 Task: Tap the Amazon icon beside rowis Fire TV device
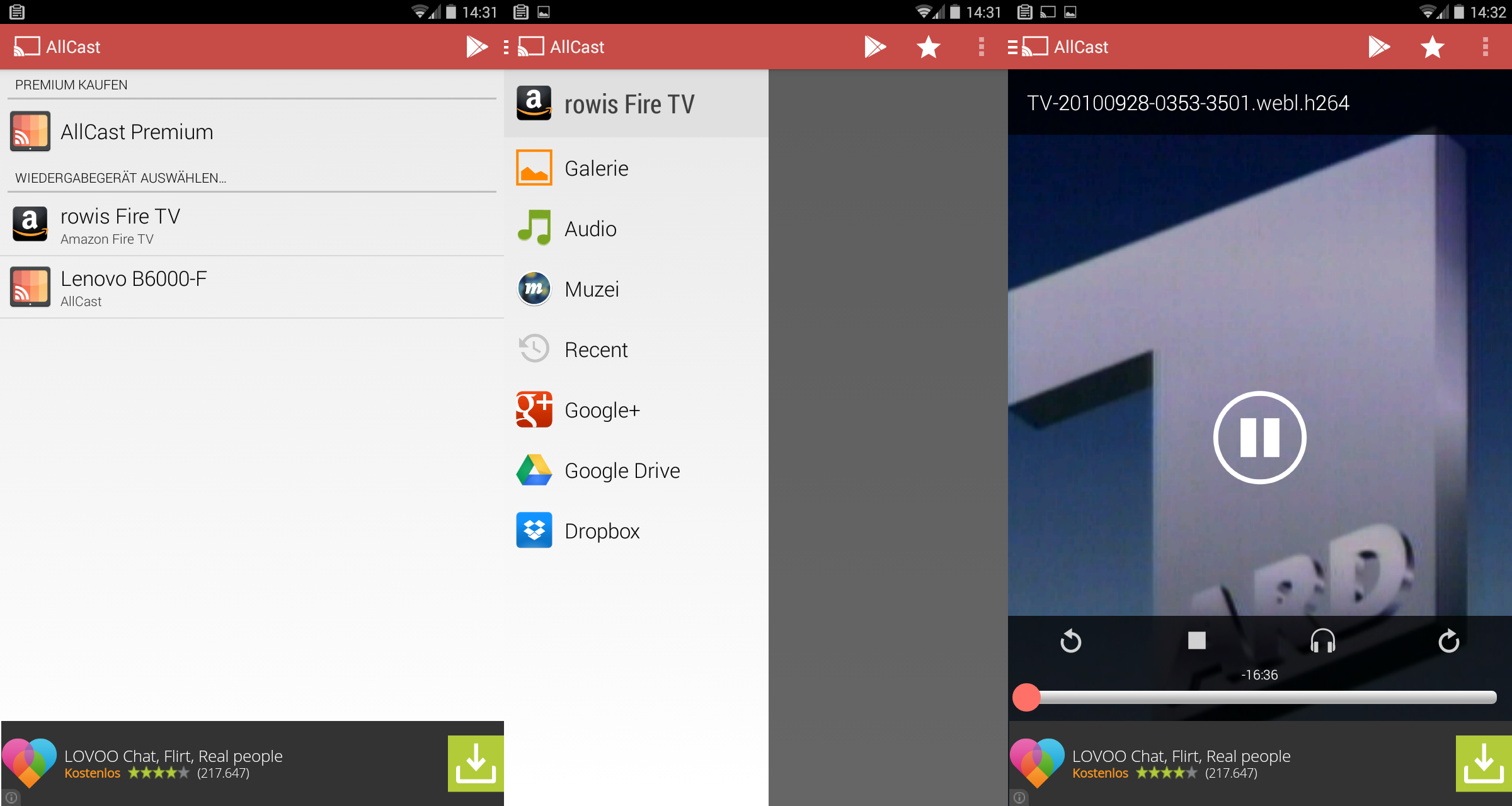click(30, 224)
